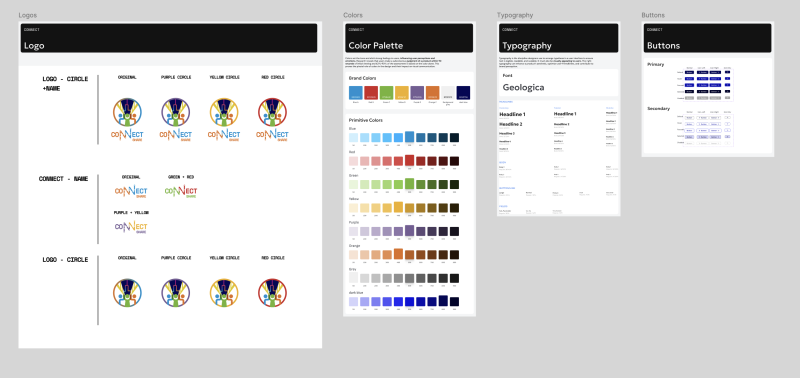Select the darkest swatch in the Blue primitive row
800x378 pixels.
click(x=454, y=138)
